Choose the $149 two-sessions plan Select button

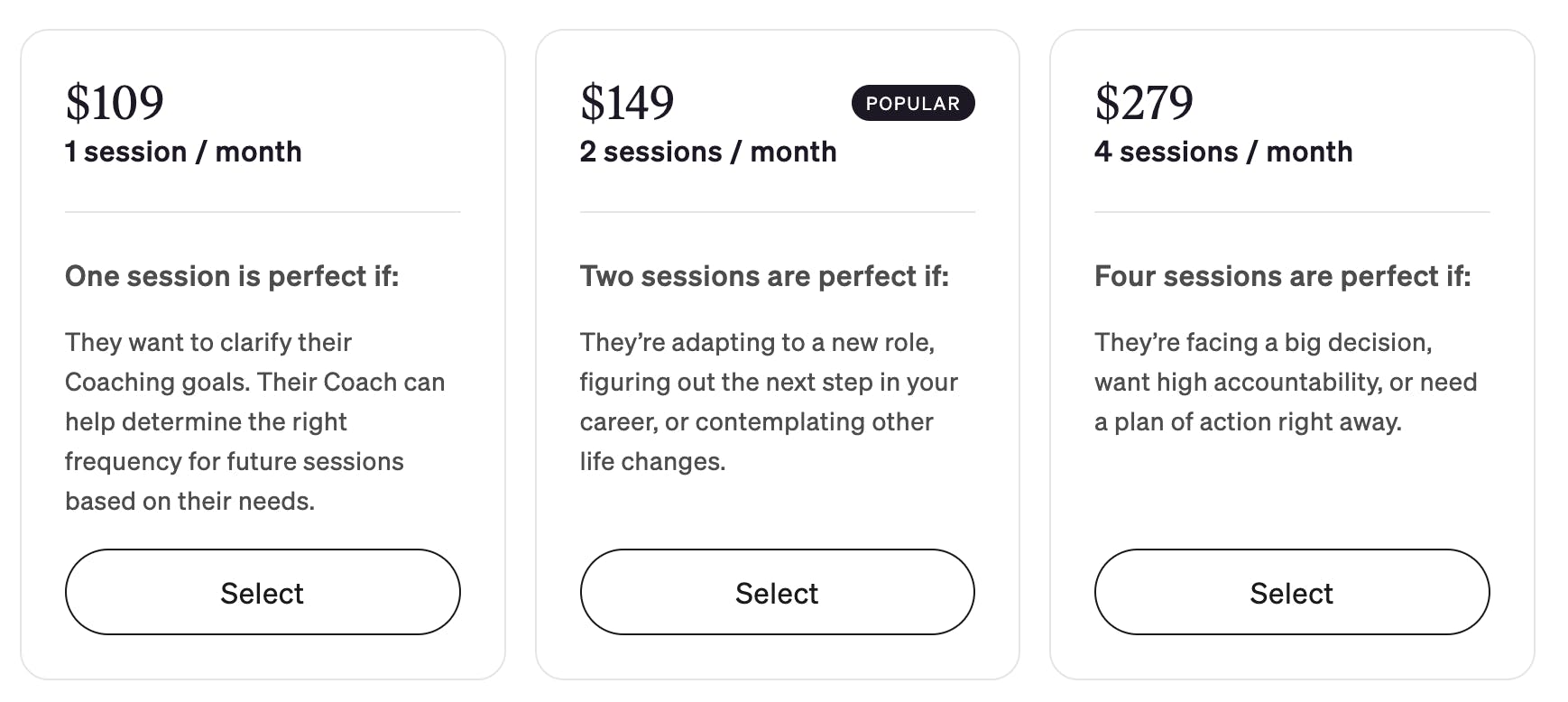coord(777,592)
